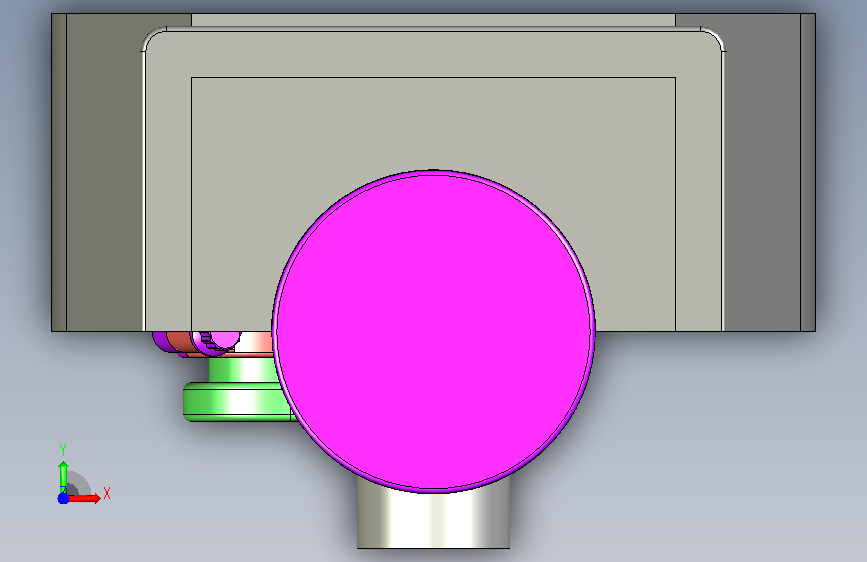867x562 pixels.
Task: Select the small red-brown part beside the purple knob
Action: pyautogui.click(x=178, y=341)
